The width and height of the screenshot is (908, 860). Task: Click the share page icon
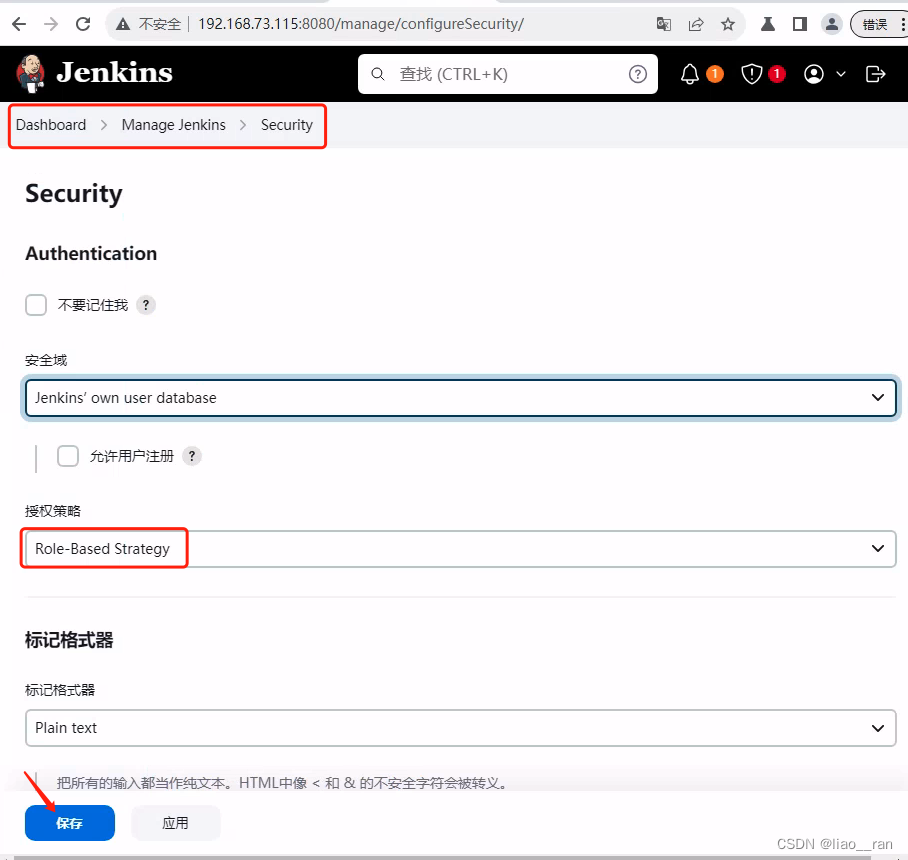tap(695, 24)
